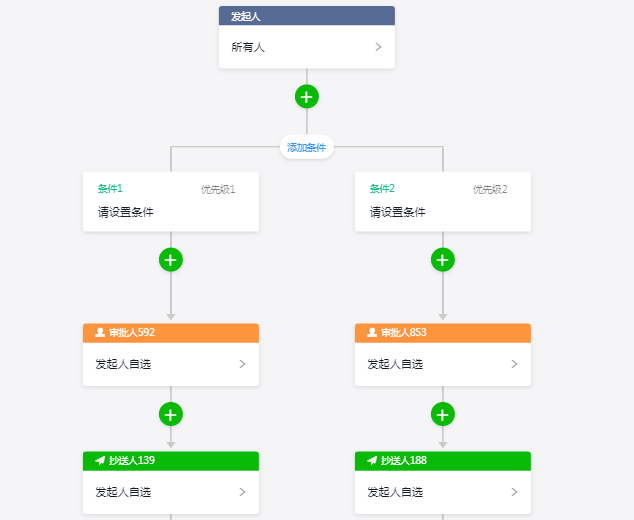Click the plus button under 条件2
Image resolution: width=634 pixels, height=520 pixels.
[x=443, y=260]
